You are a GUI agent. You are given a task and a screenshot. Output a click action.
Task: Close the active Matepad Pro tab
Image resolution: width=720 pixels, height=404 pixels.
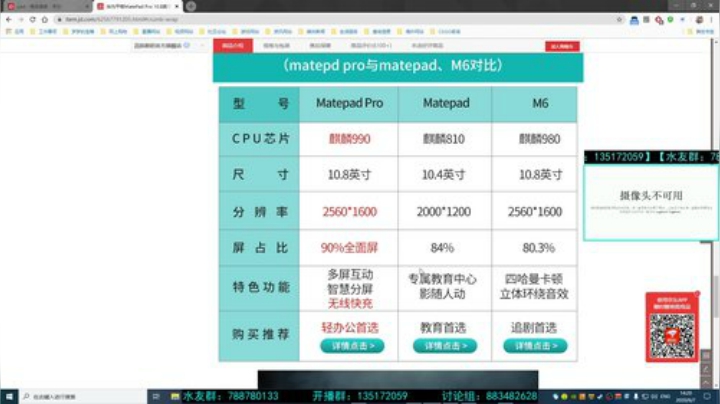(177, 6)
